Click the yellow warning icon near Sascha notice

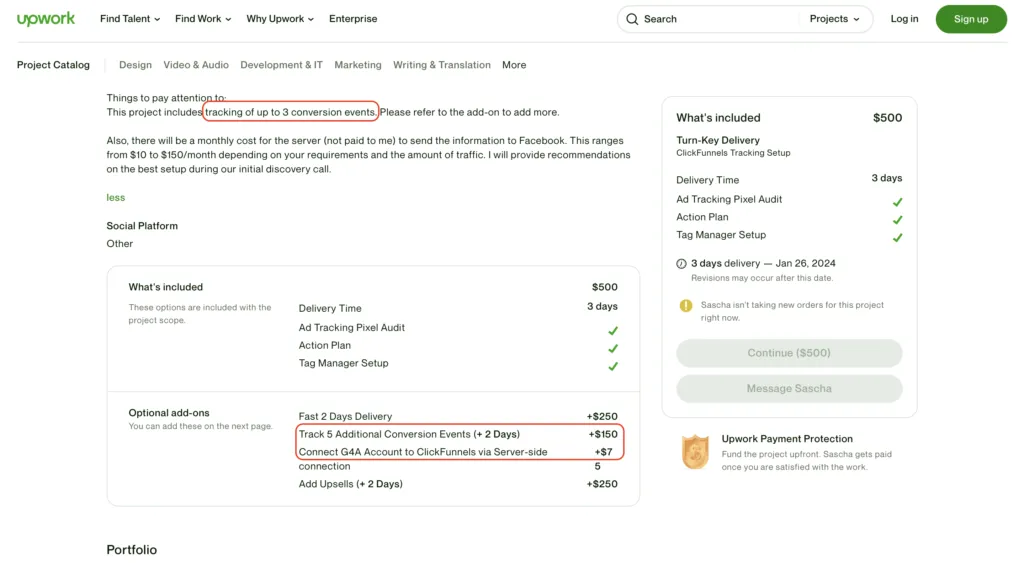click(686, 306)
